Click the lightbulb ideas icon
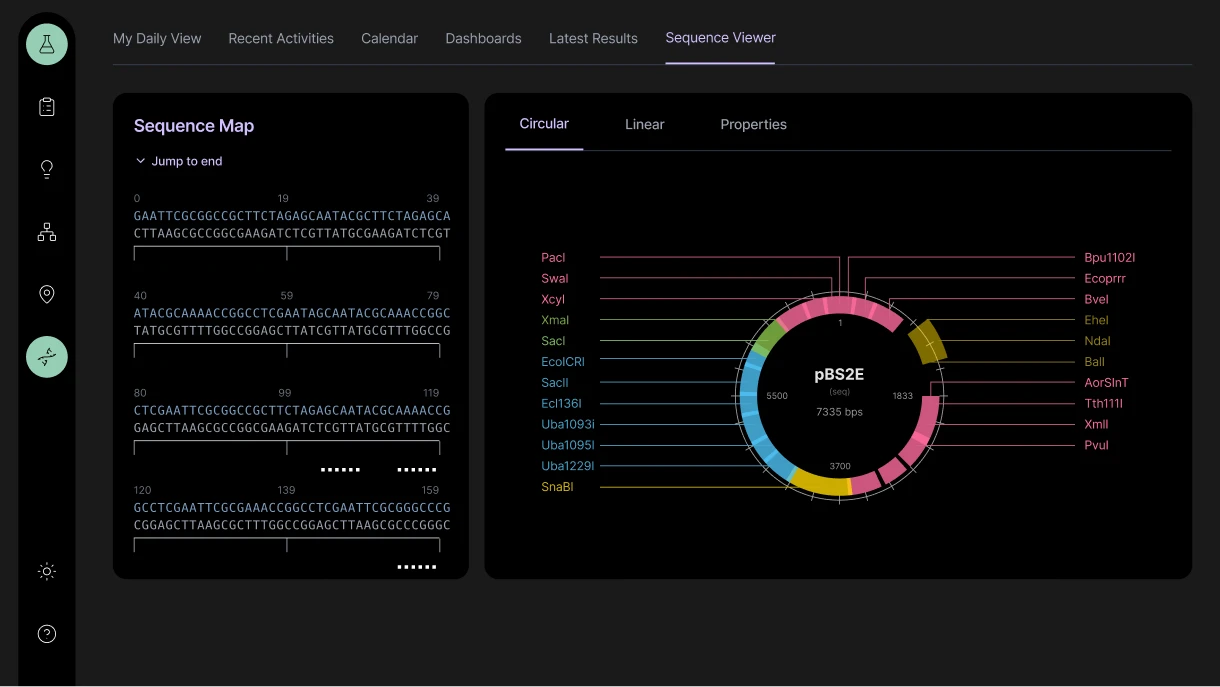This screenshot has width=1220, height=687. click(46, 169)
